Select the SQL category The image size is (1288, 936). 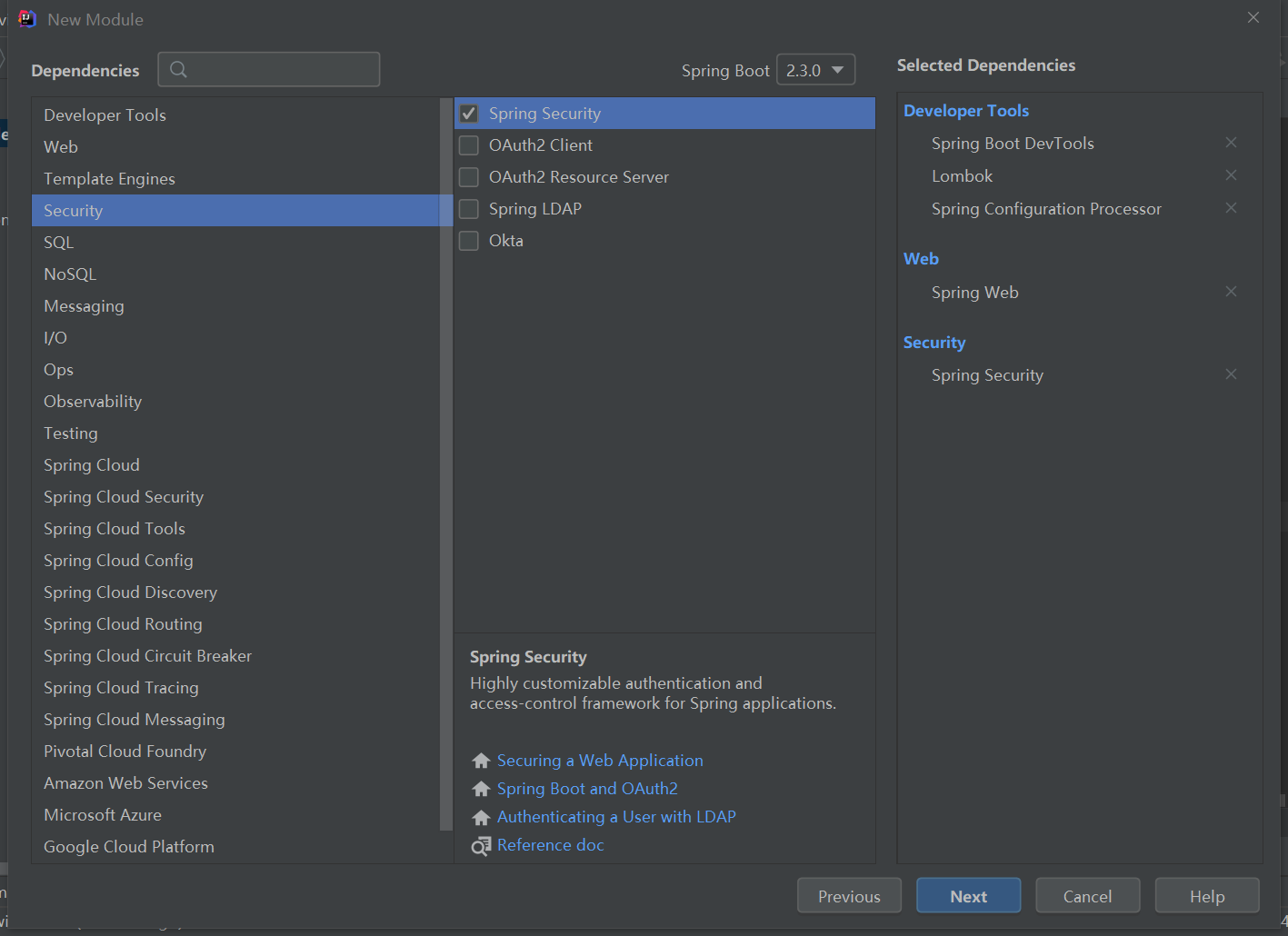(x=235, y=243)
